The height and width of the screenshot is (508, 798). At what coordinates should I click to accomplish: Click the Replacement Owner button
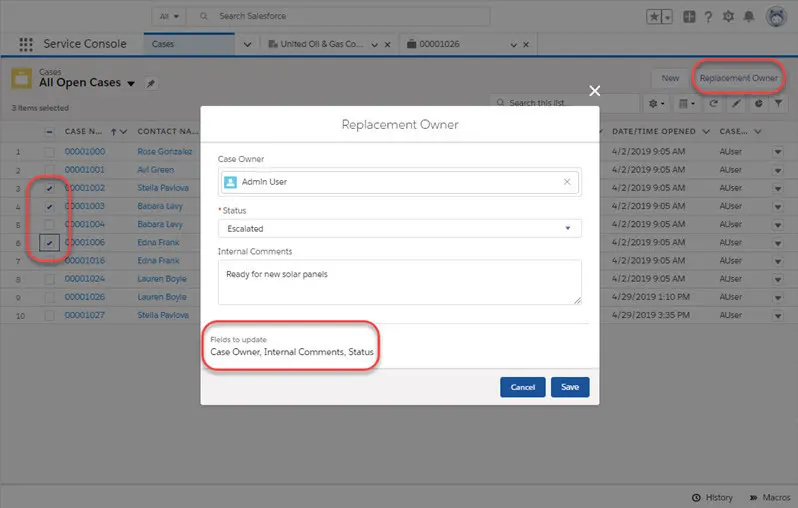pyautogui.click(x=738, y=78)
